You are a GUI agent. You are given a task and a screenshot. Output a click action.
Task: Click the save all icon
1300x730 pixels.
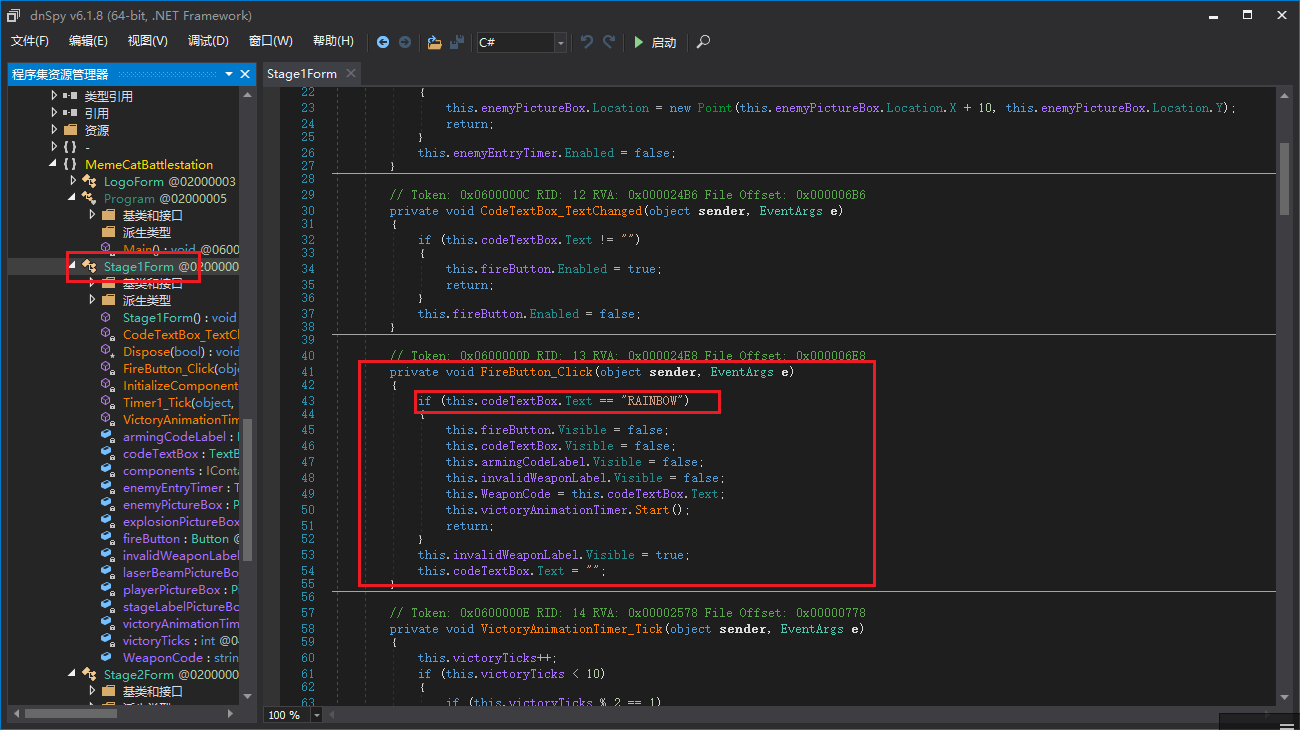[457, 42]
